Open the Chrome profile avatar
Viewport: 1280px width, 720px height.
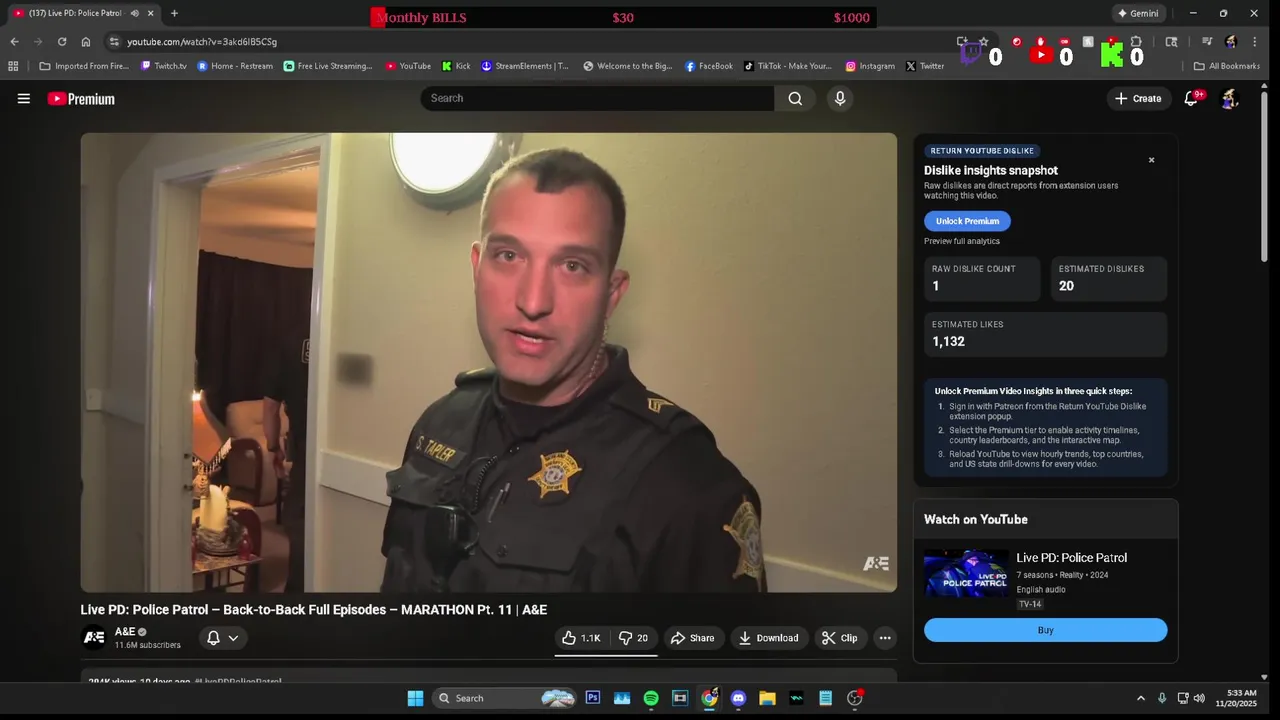click(x=1231, y=42)
